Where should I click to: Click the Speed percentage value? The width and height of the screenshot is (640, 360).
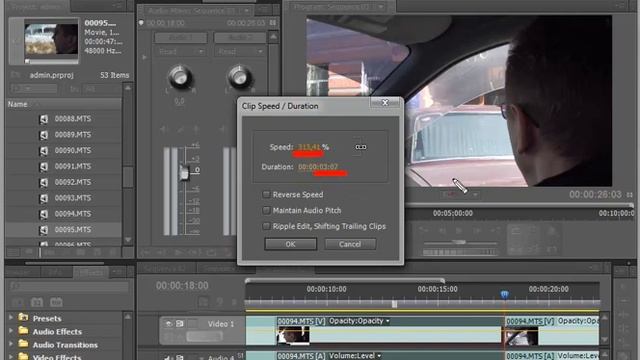(310, 147)
